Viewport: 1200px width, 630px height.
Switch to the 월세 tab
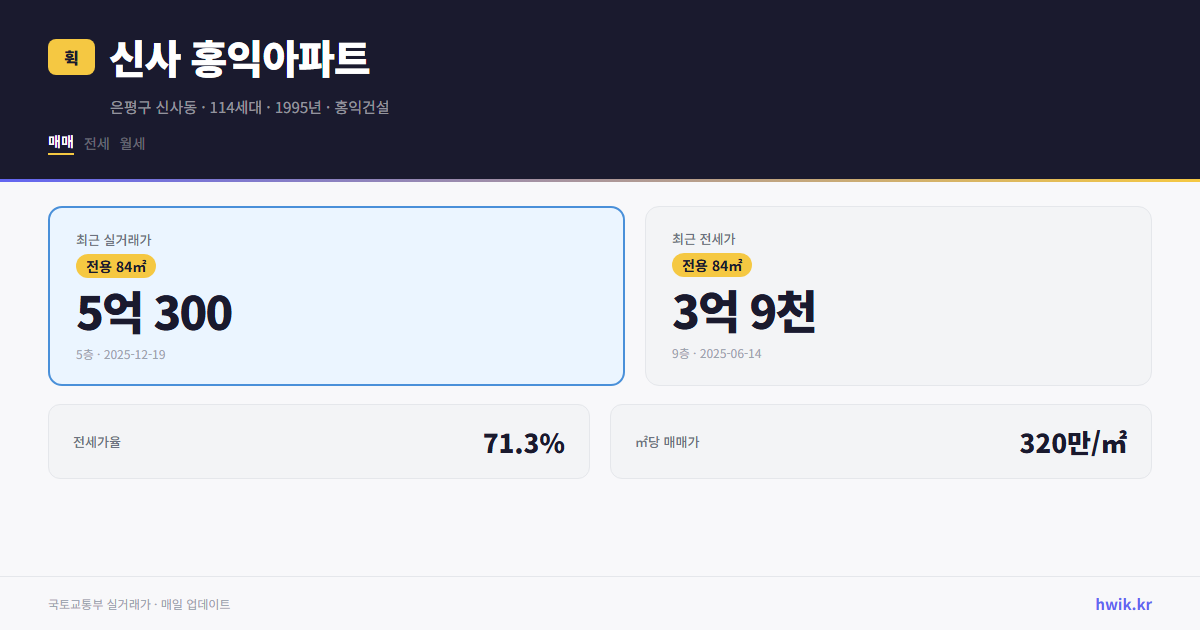click(x=129, y=143)
